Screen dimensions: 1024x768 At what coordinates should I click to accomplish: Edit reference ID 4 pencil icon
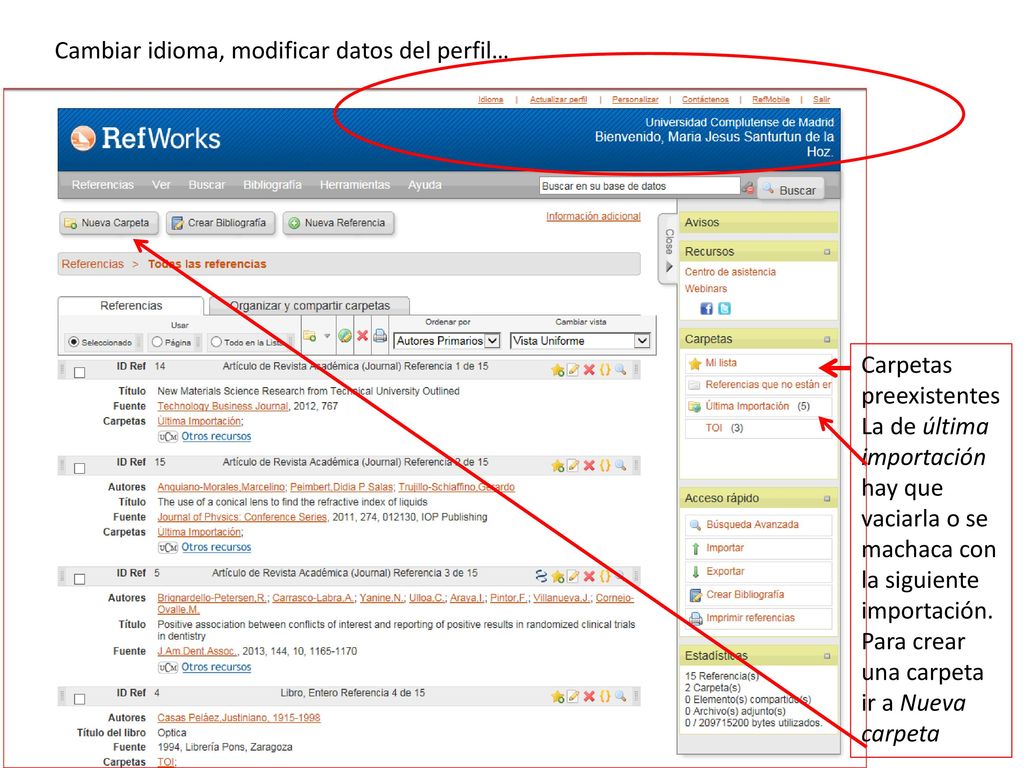pos(573,696)
